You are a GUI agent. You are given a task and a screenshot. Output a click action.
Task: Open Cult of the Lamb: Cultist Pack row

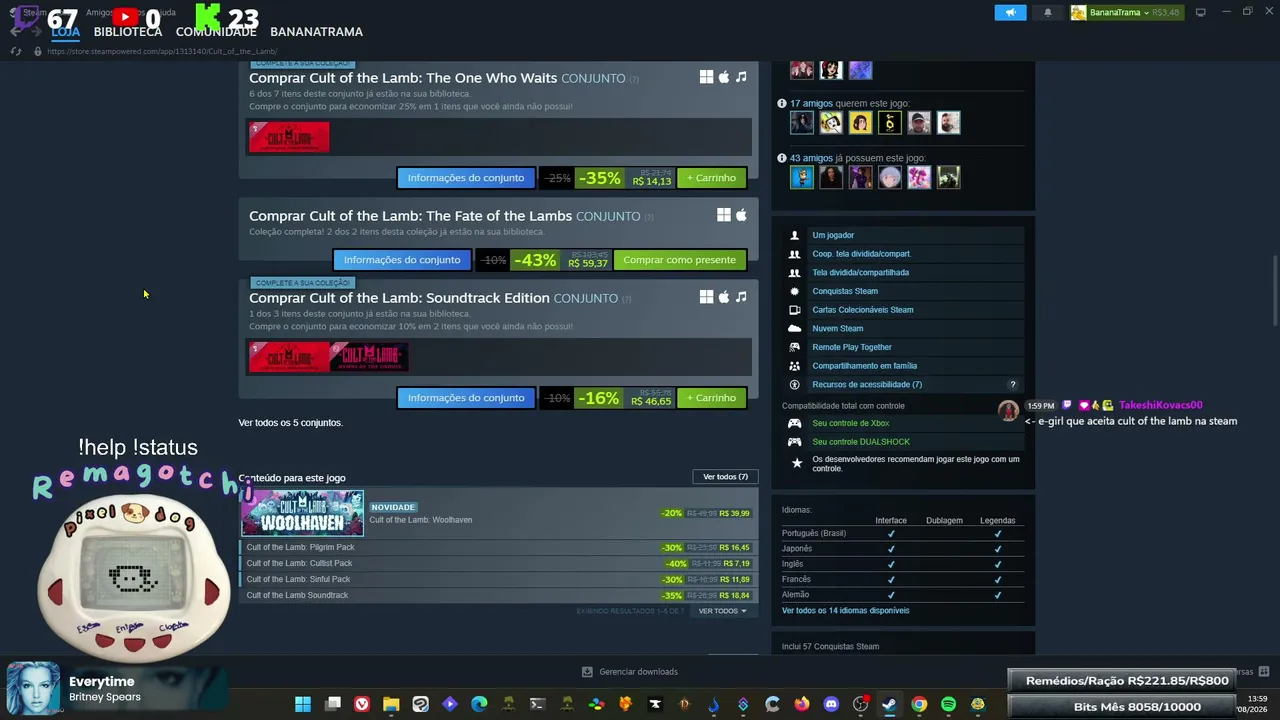click(499, 564)
